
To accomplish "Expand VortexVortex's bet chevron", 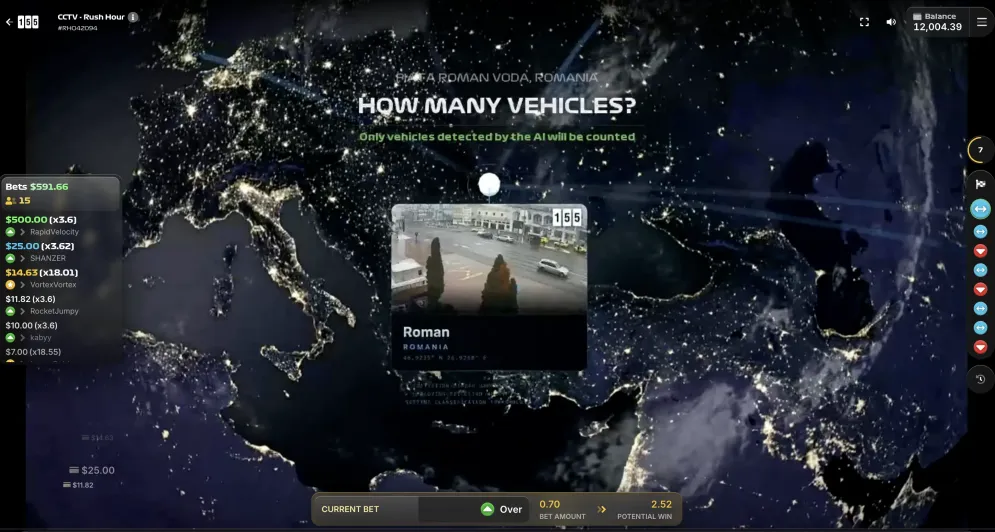I will [x=23, y=284].
